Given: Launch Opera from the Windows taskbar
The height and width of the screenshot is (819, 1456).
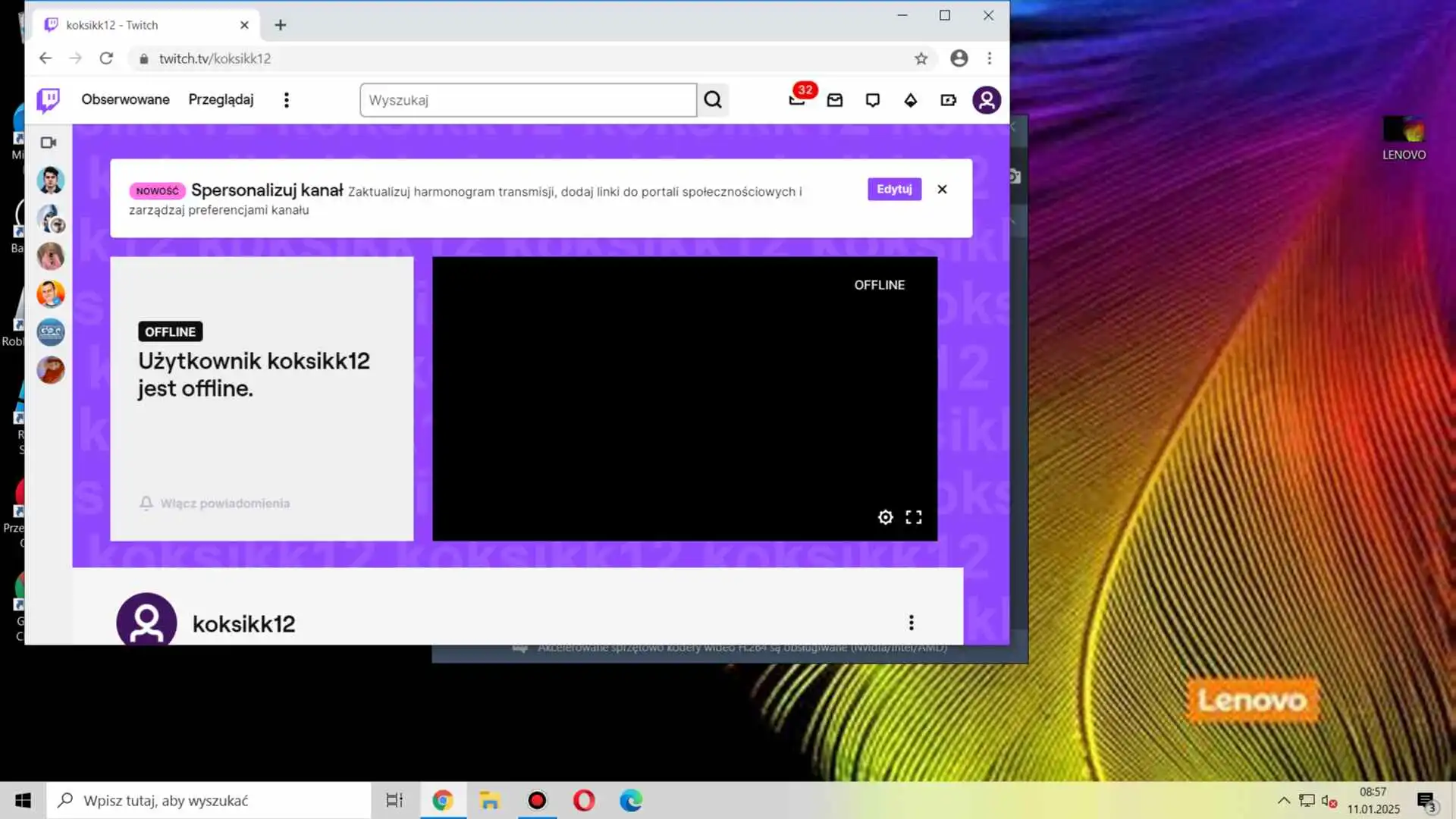Looking at the screenshot, I should (x=584, y=800).
